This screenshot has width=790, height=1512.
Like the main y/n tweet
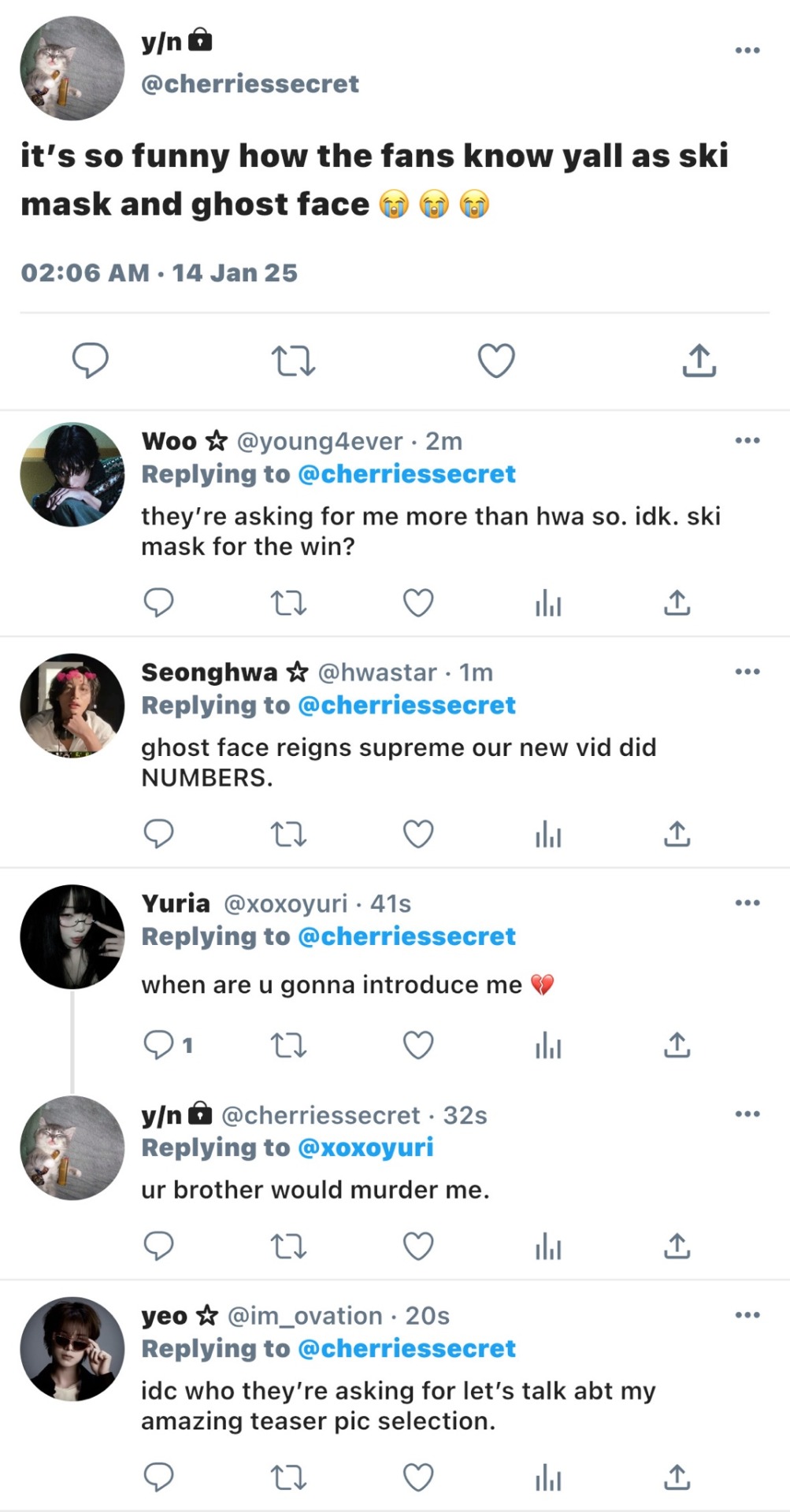pyautogui.click(x=496, y=361)
